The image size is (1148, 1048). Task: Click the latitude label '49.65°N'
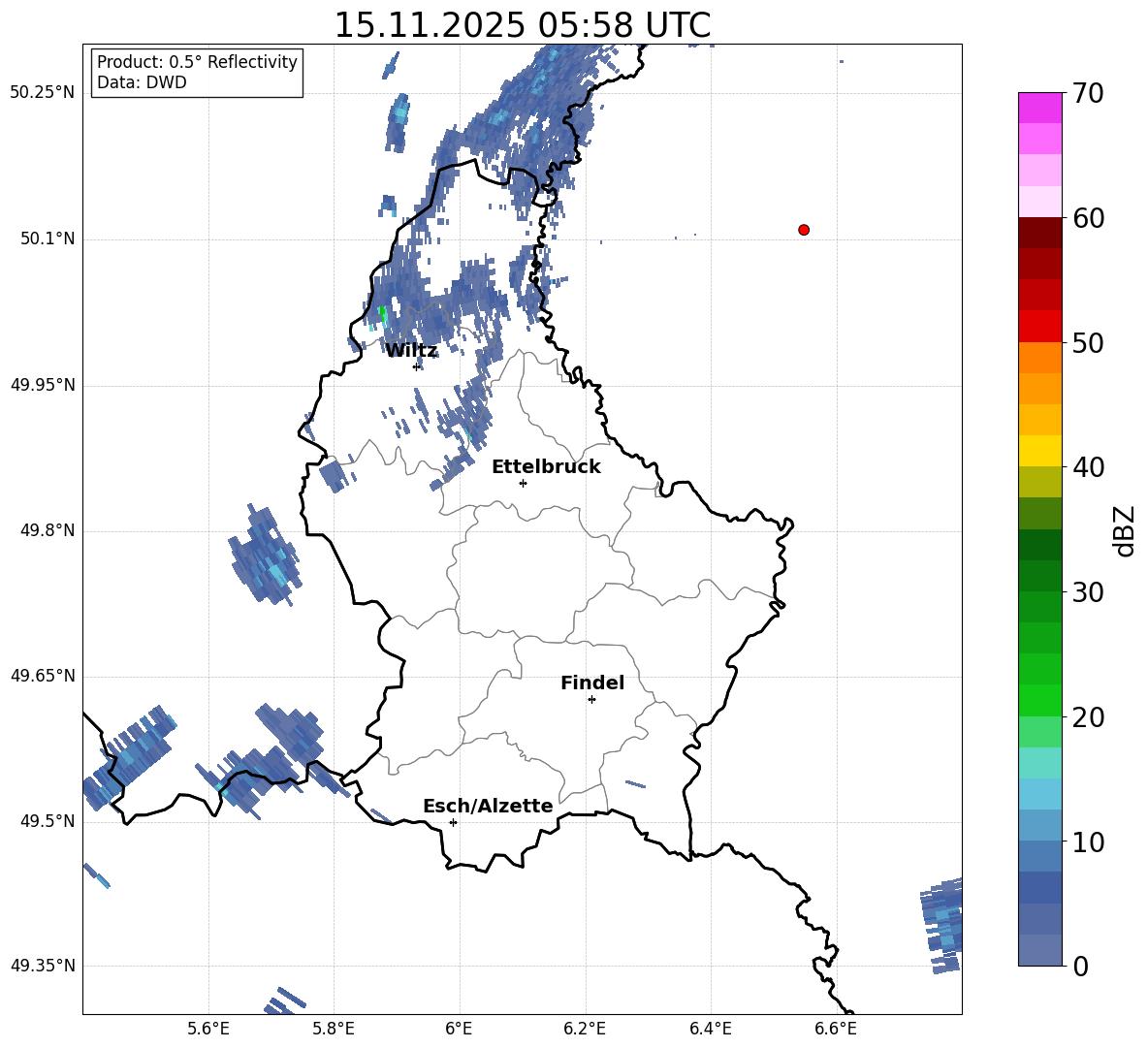[43, 676]
